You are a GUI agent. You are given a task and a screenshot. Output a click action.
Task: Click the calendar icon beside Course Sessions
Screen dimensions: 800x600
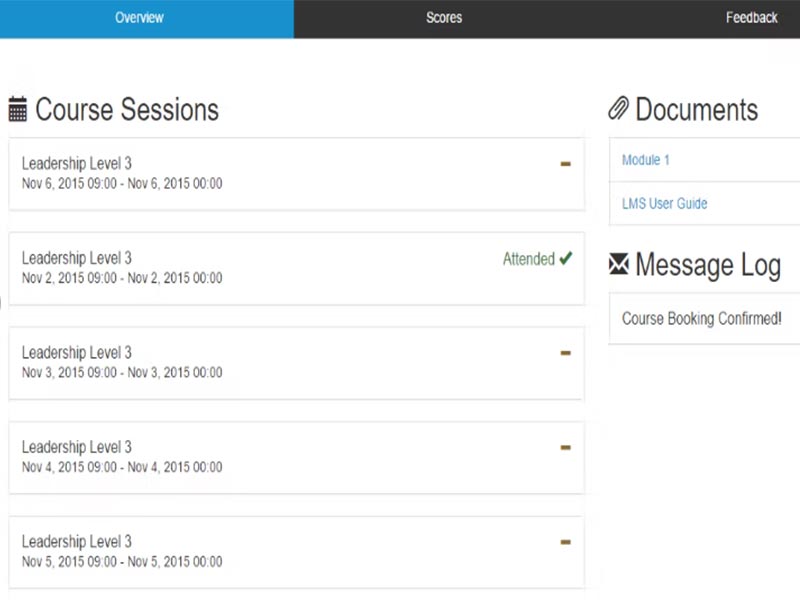coord(17,108)
